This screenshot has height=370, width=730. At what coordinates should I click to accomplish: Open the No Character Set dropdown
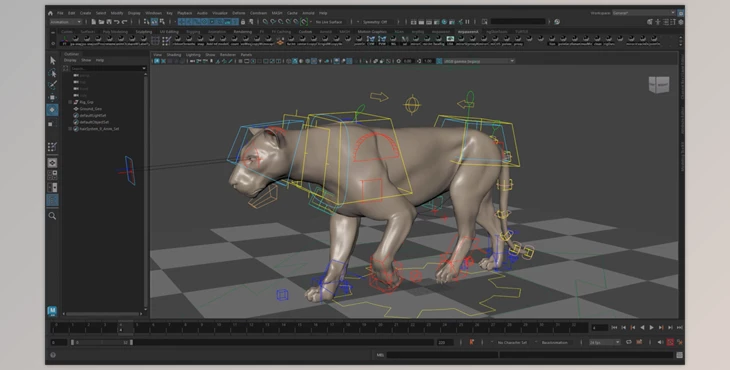click(512, 343)
